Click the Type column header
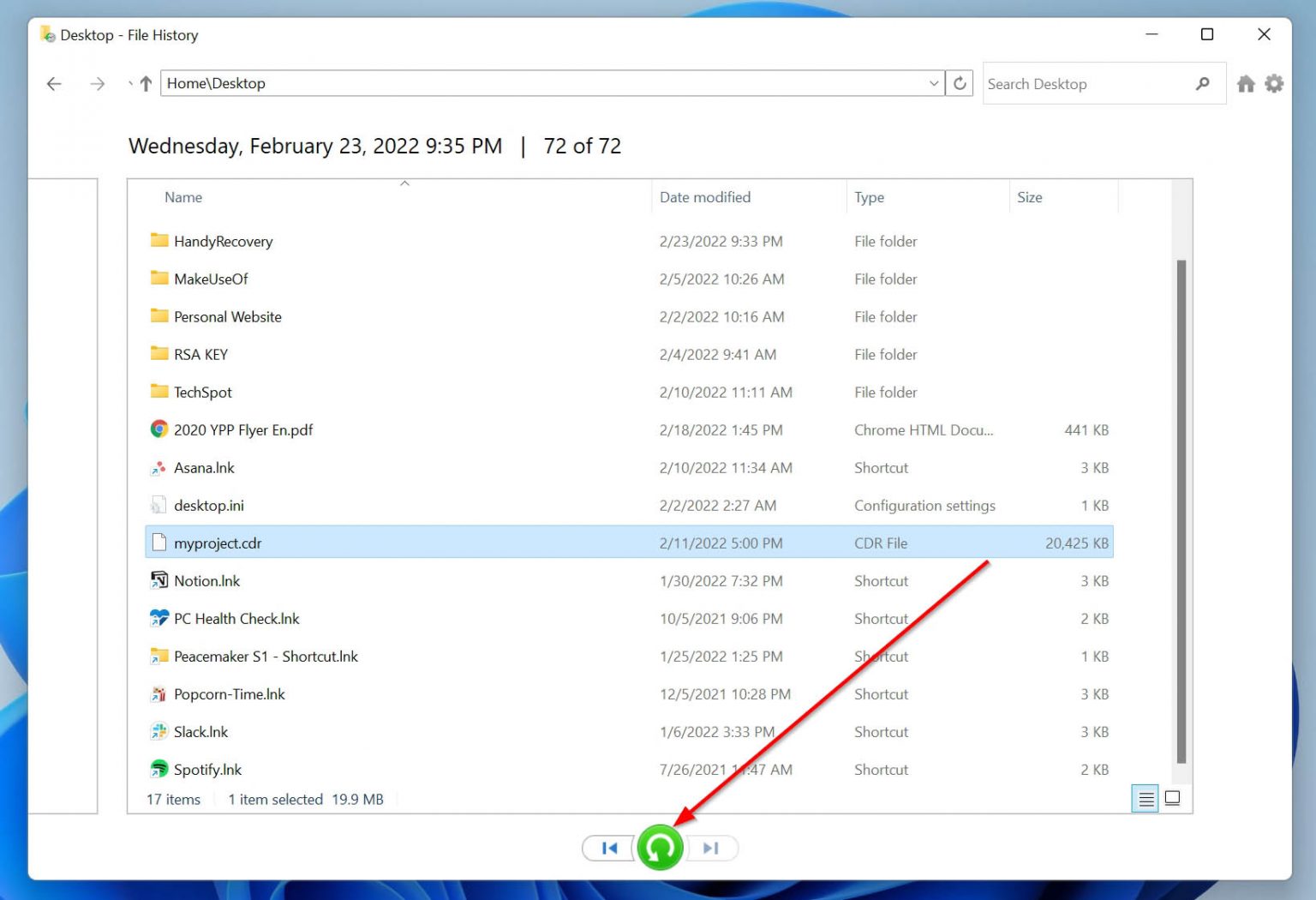Image resolution: width=1316 pixels, height=900 pixels. [869, 197]
